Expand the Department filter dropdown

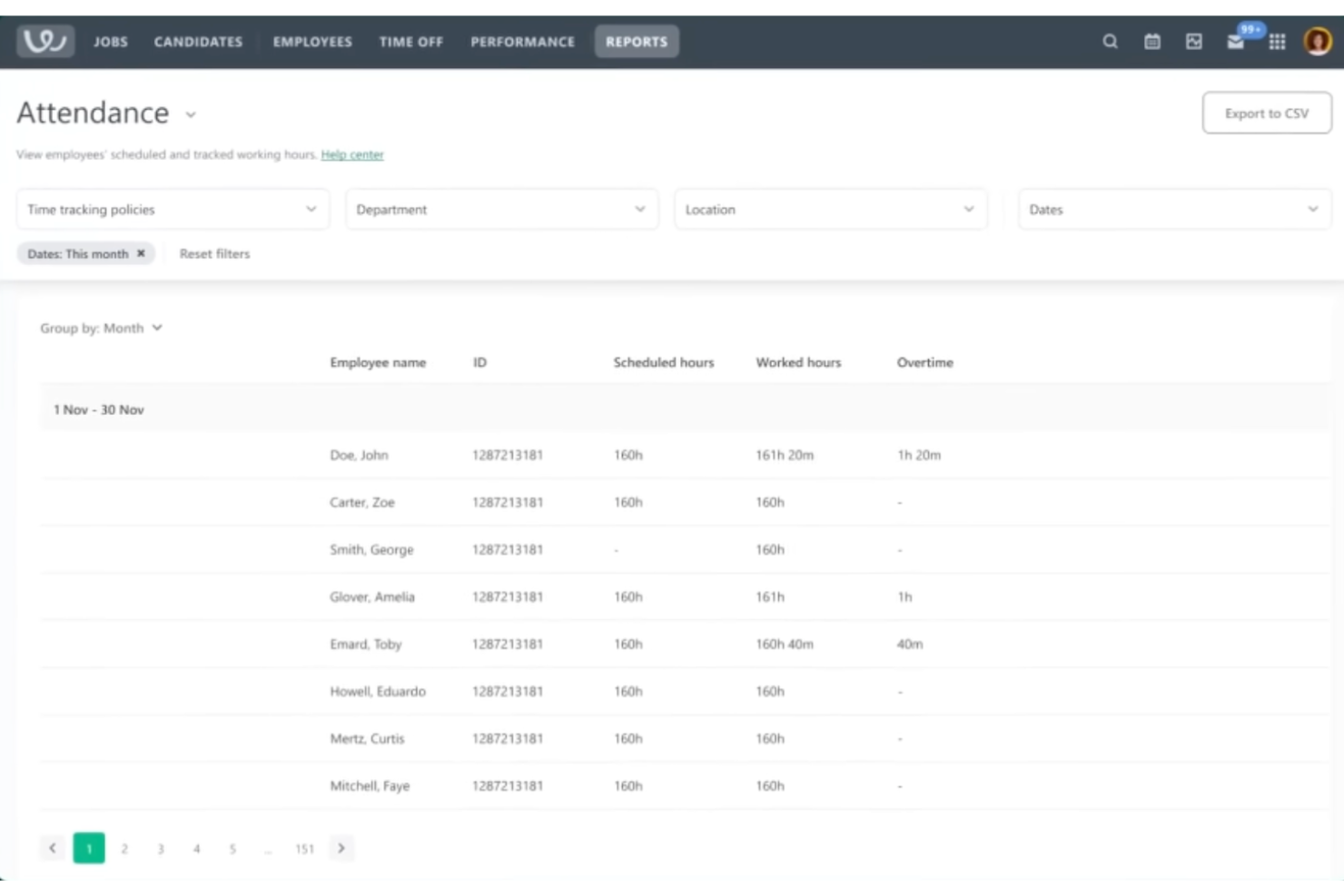pyautogui.click(x=501, y=209)
